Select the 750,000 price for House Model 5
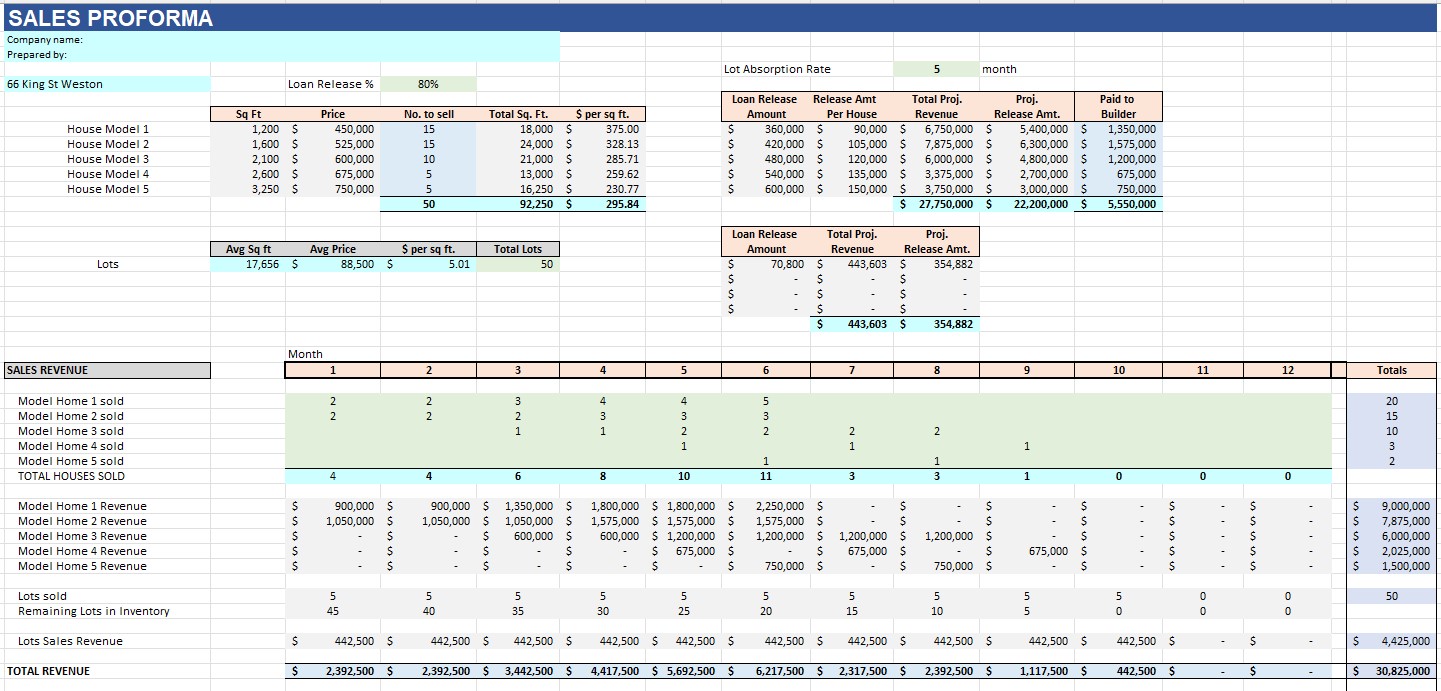This screenshot has height=691, width=1441. pos(333,189)
